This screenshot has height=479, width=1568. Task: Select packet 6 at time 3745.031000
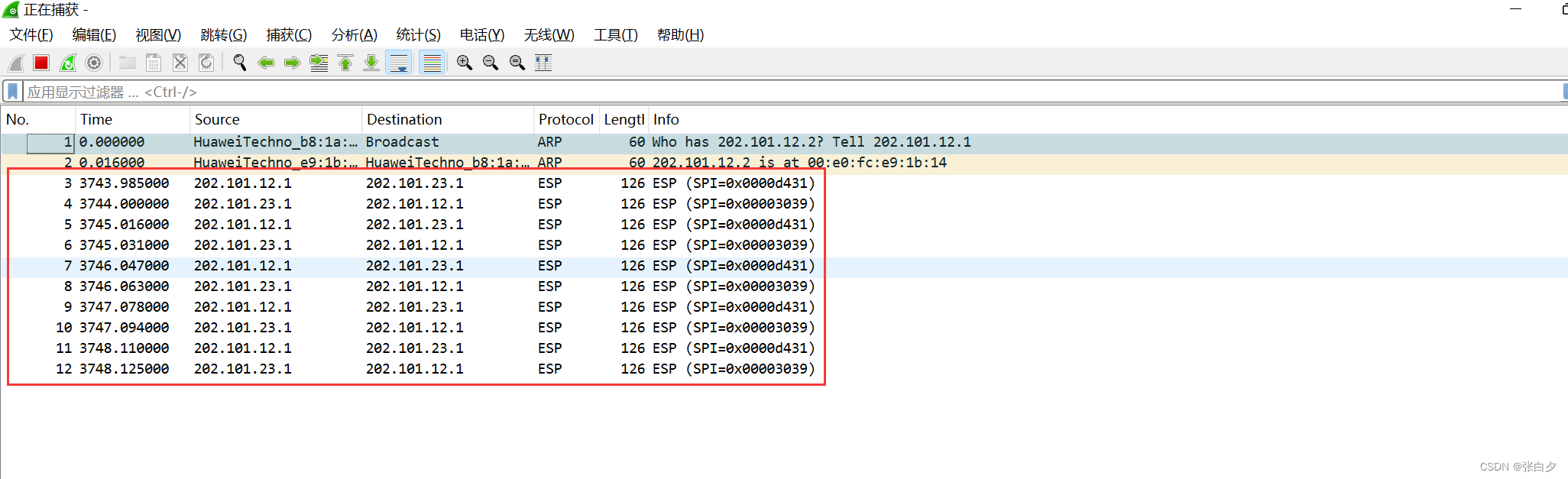pyautogui.click(x=784, y=245)
